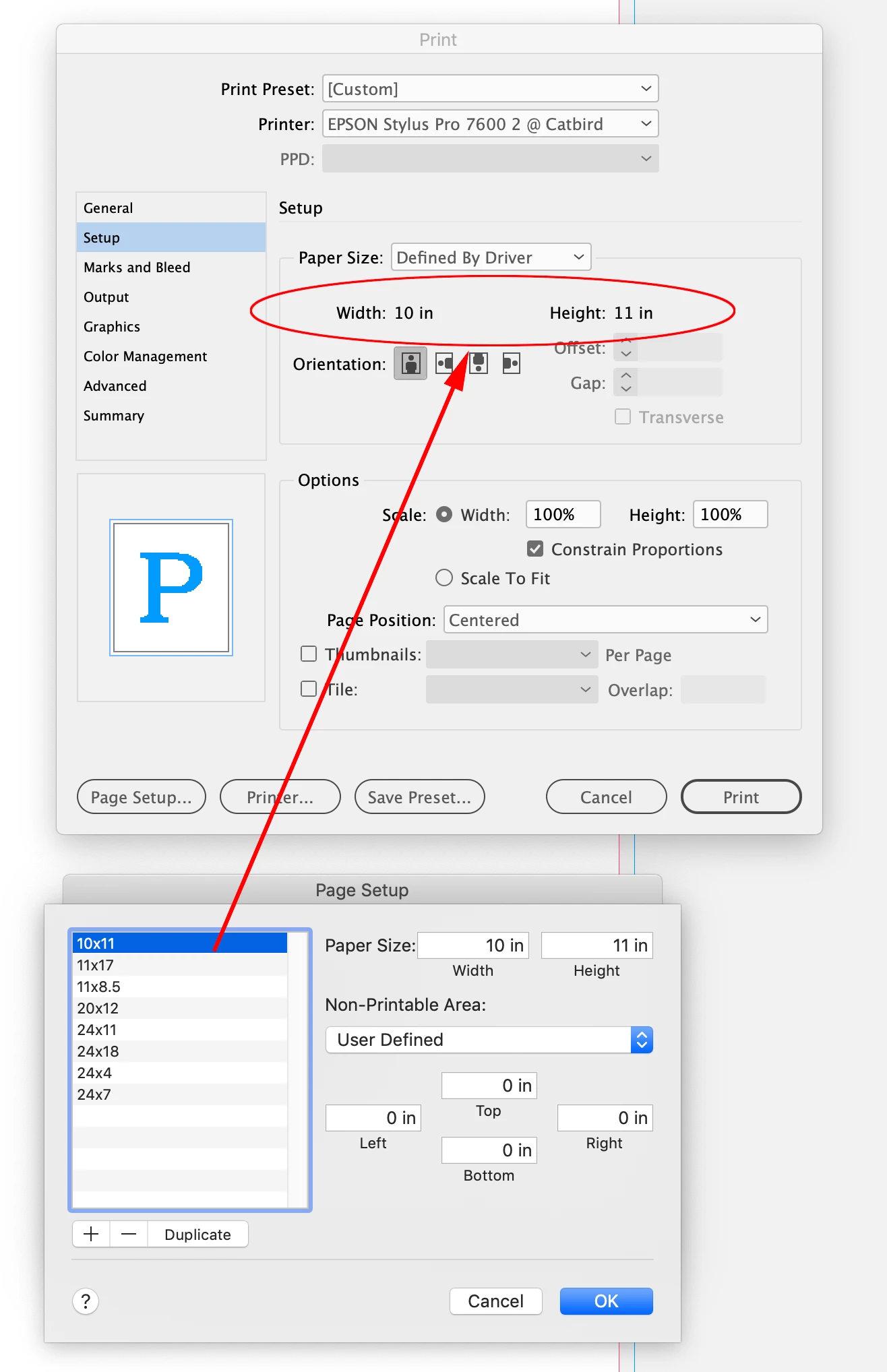
Task: Select the 10x11 paper size
Action: coord(180,943)
